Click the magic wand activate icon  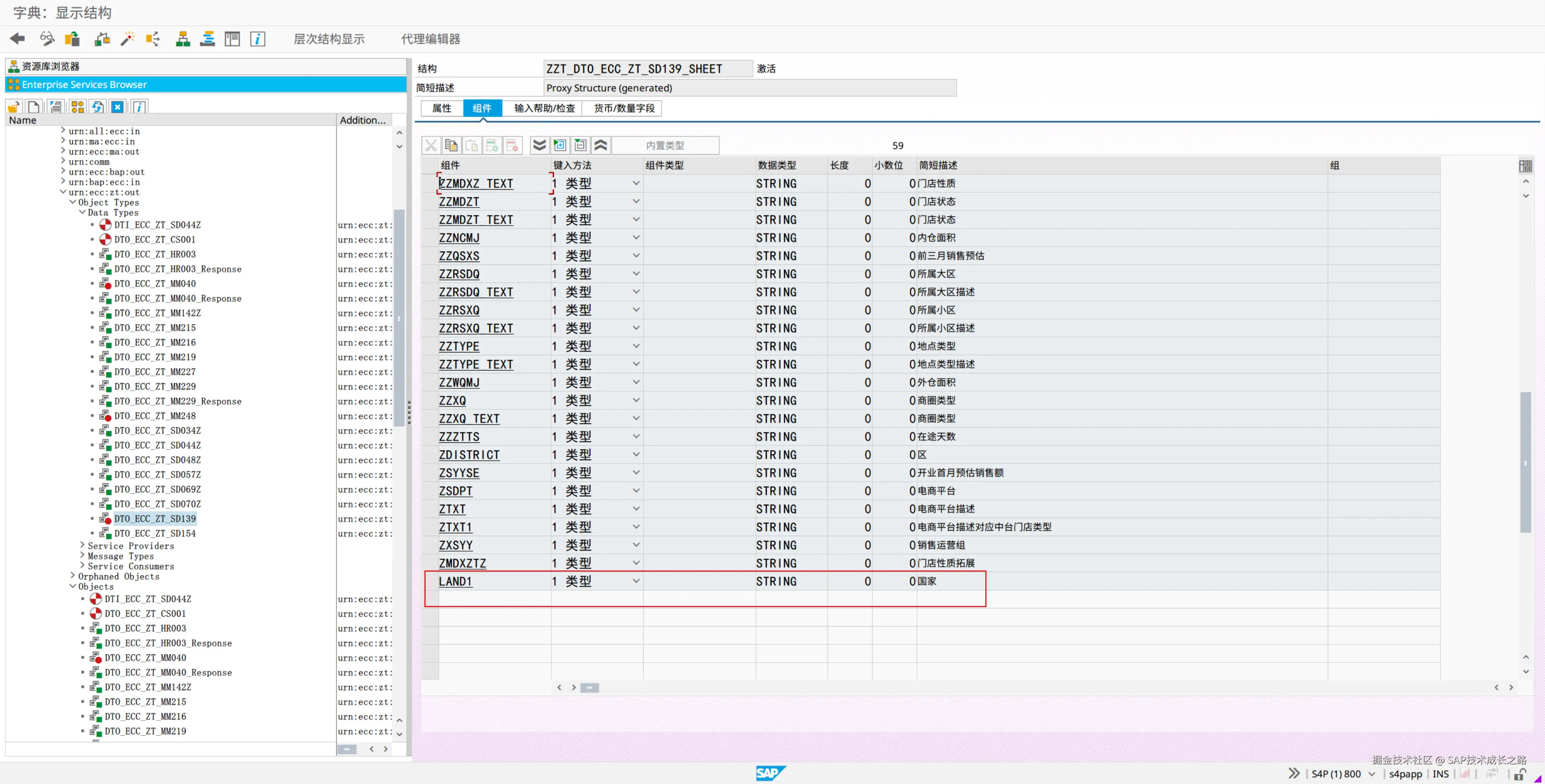[x=127, y=39]
